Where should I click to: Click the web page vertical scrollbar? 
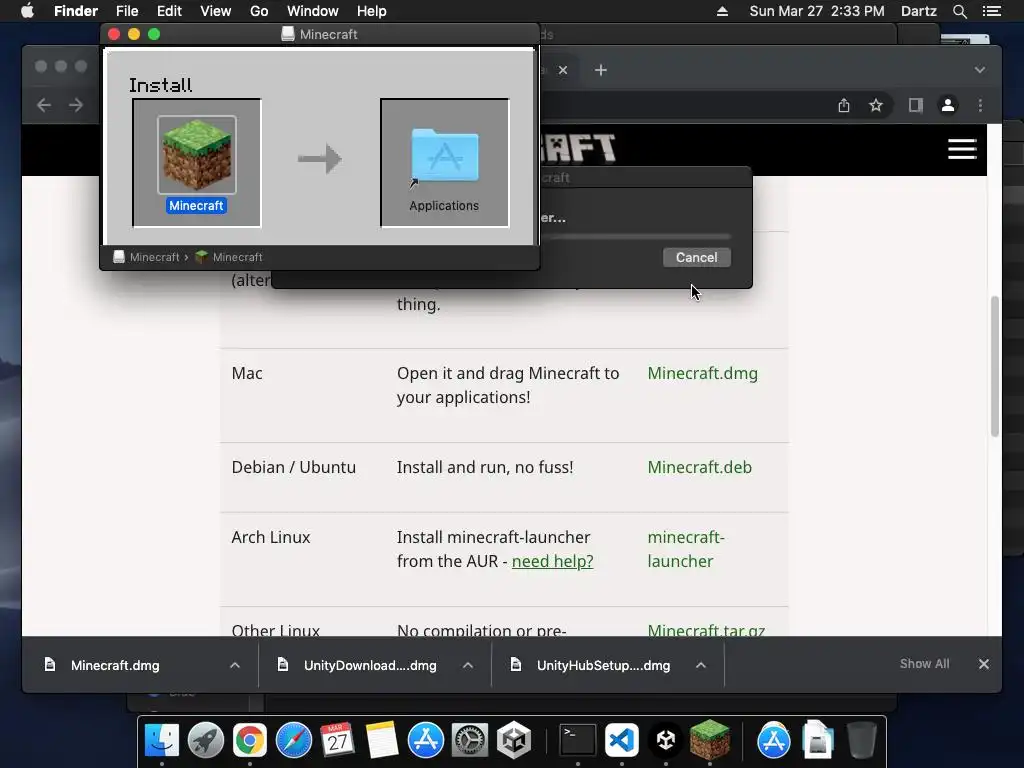995,366
